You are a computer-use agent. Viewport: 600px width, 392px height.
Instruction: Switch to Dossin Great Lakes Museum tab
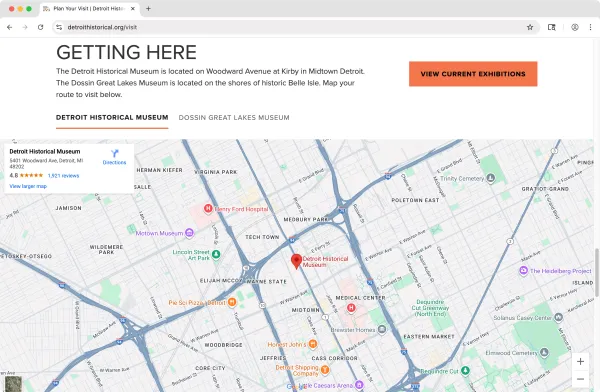(x=234, y=118)
